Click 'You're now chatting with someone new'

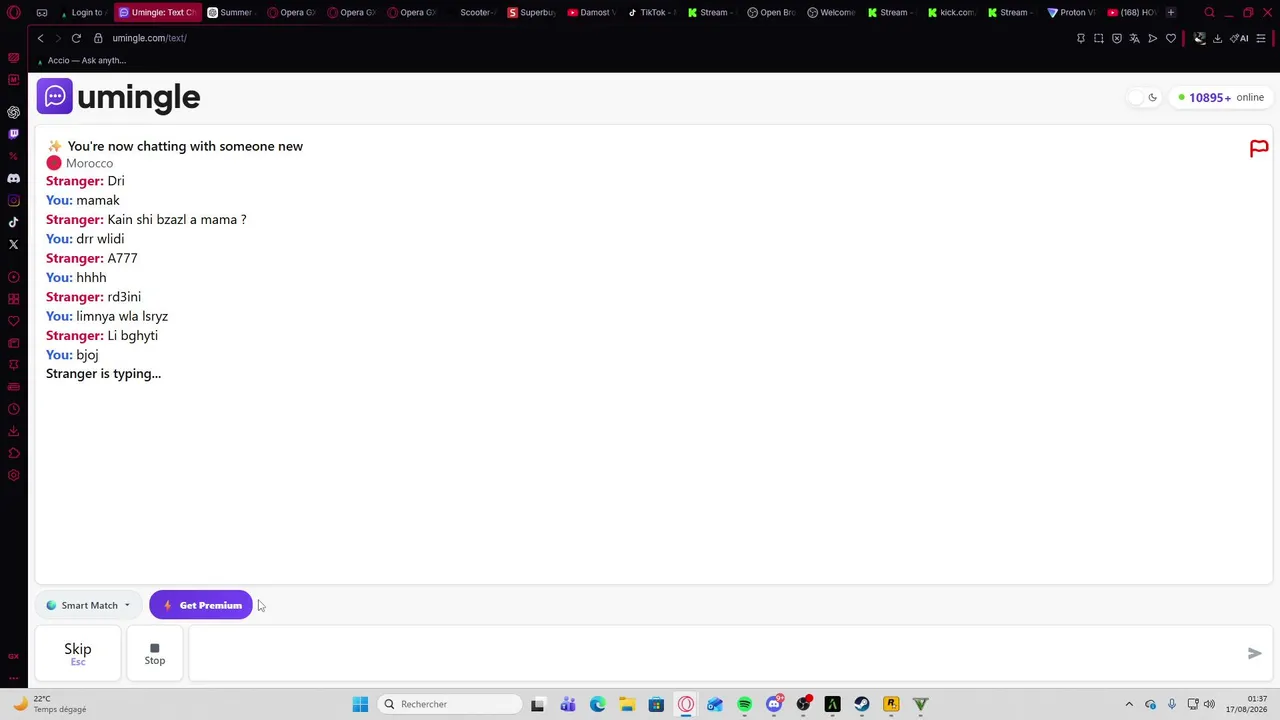pos(185,146)
